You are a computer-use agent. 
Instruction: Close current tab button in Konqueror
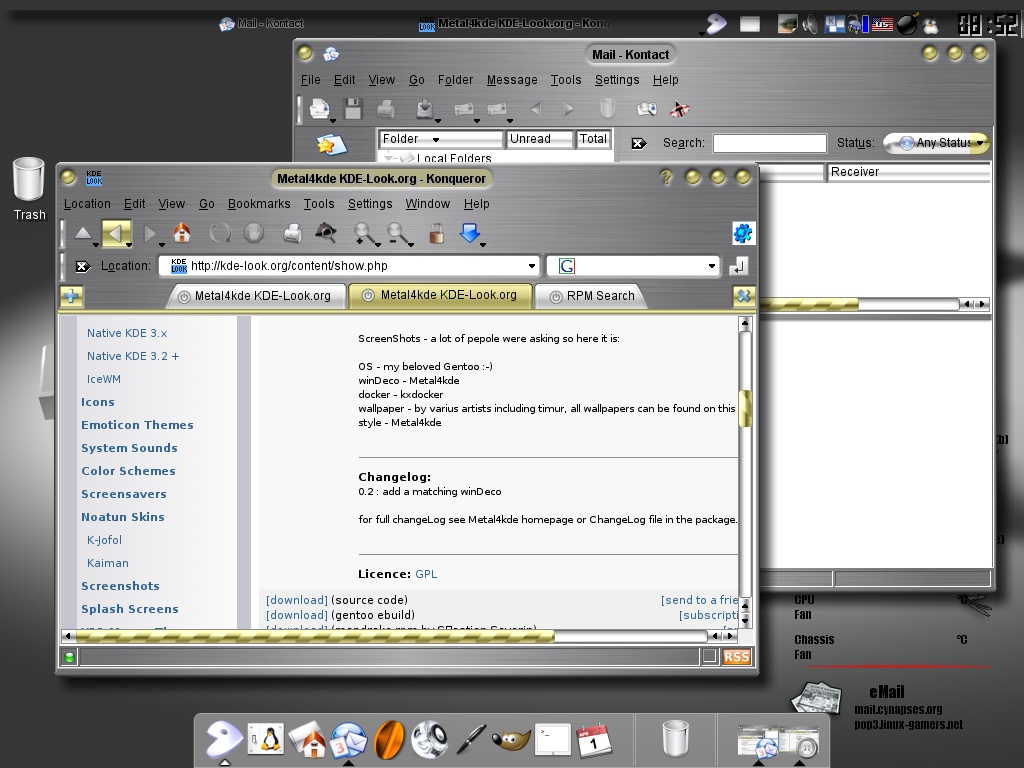743,296
